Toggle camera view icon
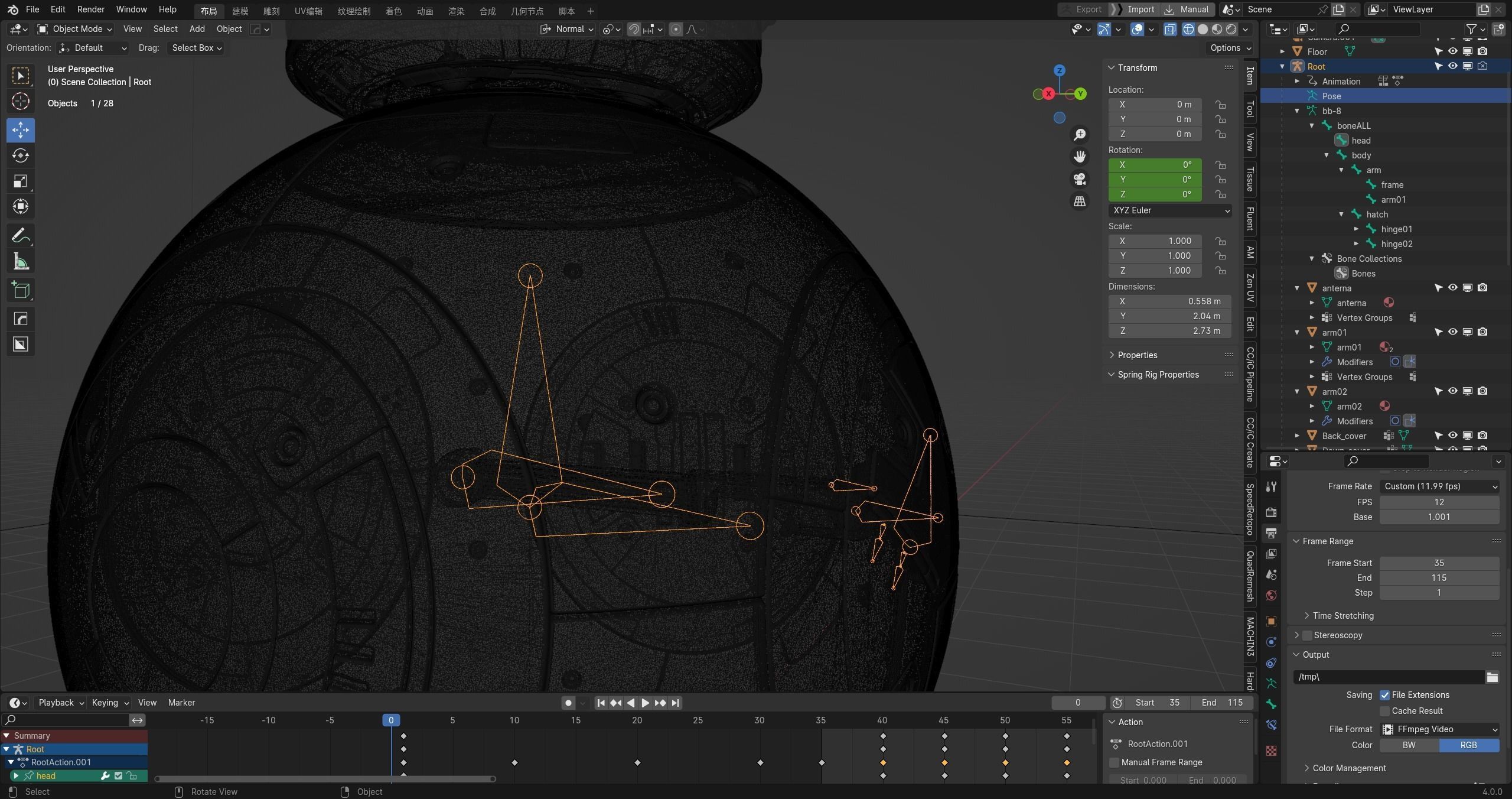Viewport: 1512px width, 799px height. click(1080, 179)
